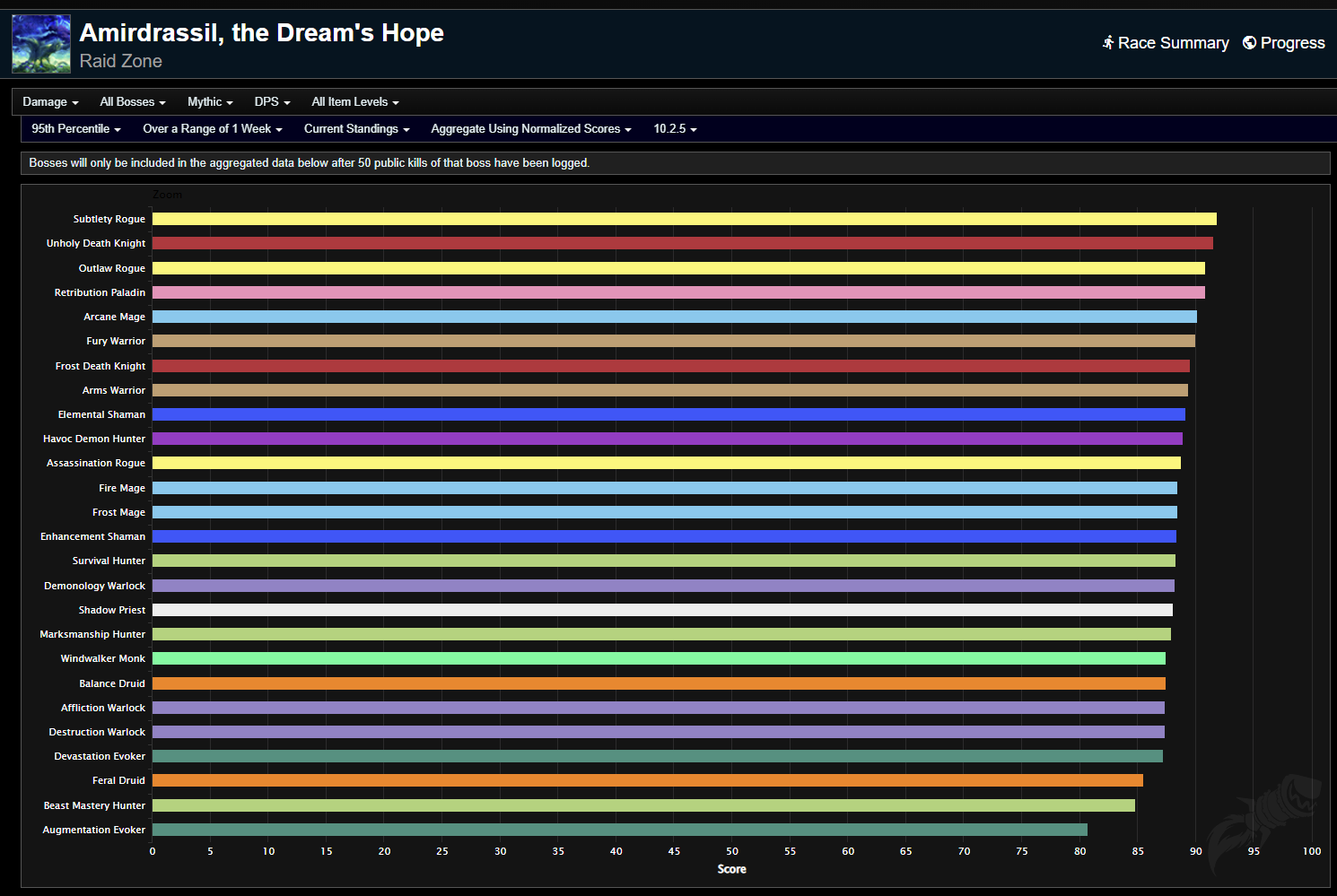Open the 10.2.5 patch version dropdown

[x=675, y=129]
